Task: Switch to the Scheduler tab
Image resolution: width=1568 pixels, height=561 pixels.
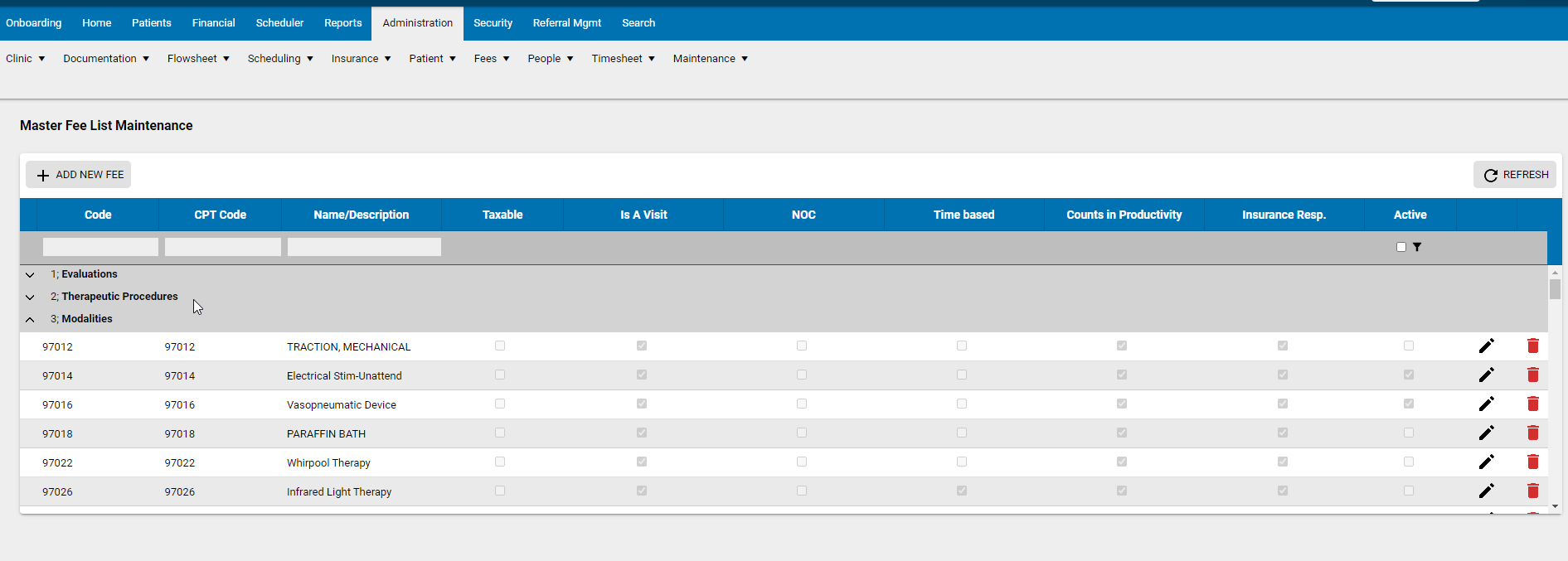Action: coord(279,23)
